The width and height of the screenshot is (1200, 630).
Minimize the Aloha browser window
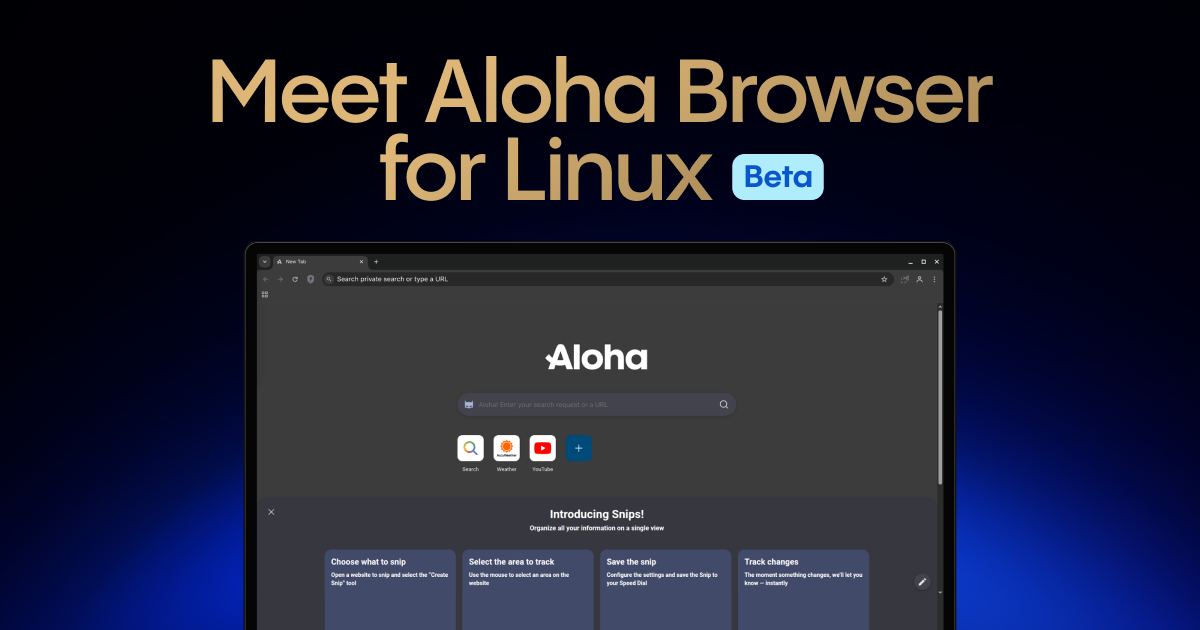pyautogui.click(x=909, y=261)
